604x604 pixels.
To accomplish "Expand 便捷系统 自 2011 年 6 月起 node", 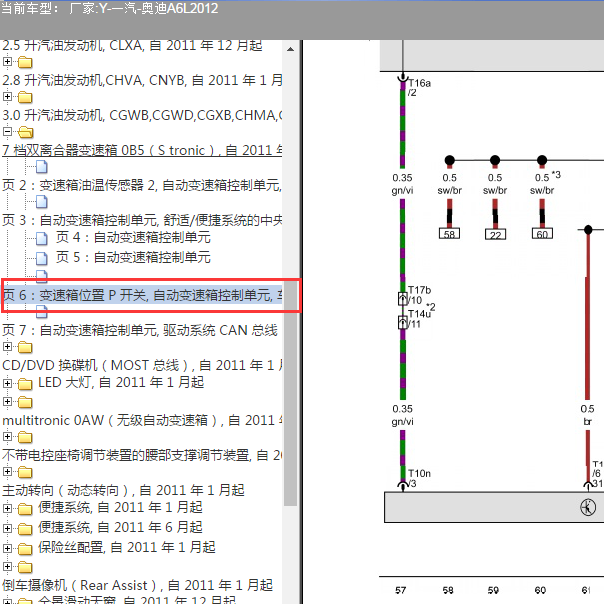I will pos(7,528).
